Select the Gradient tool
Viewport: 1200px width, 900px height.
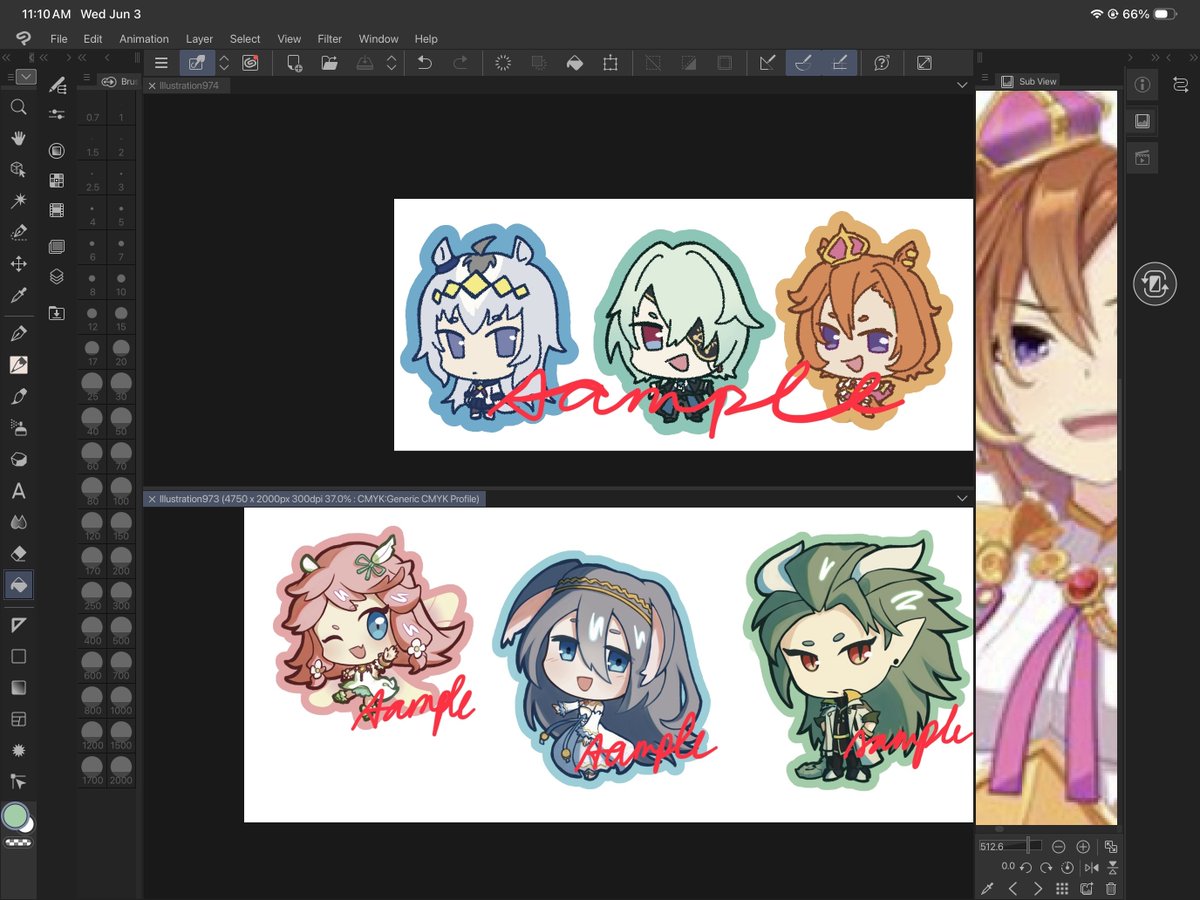coord(18,687)
